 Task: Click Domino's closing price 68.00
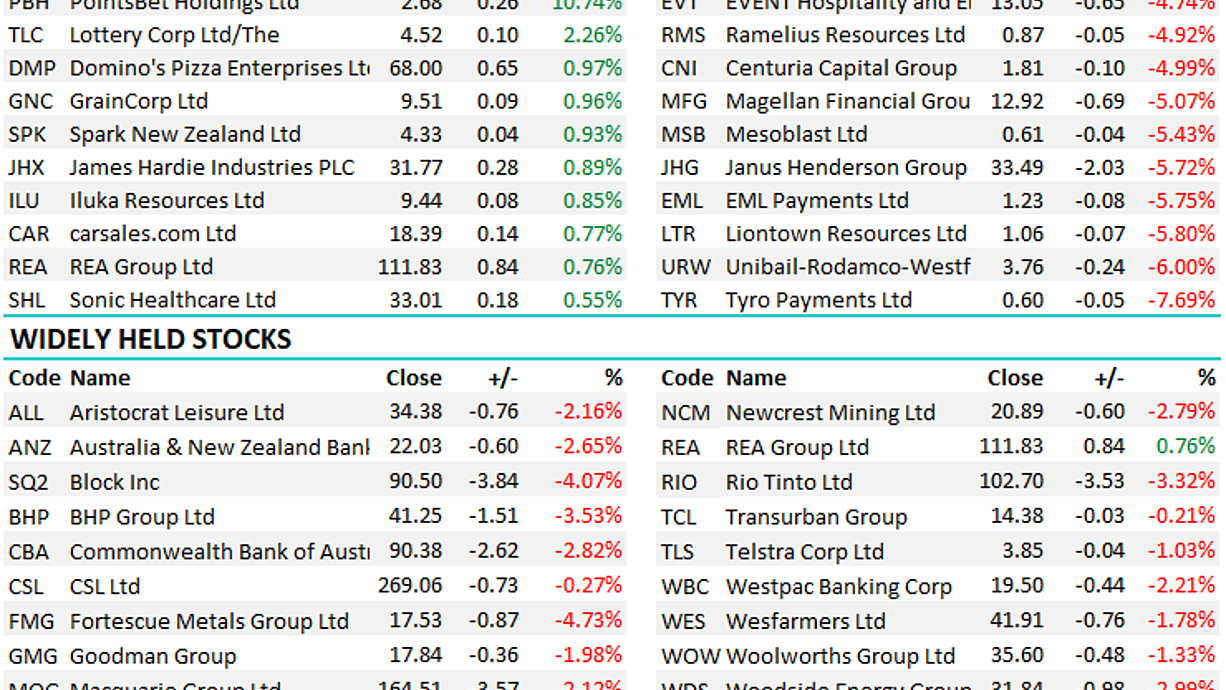[416, 68]
